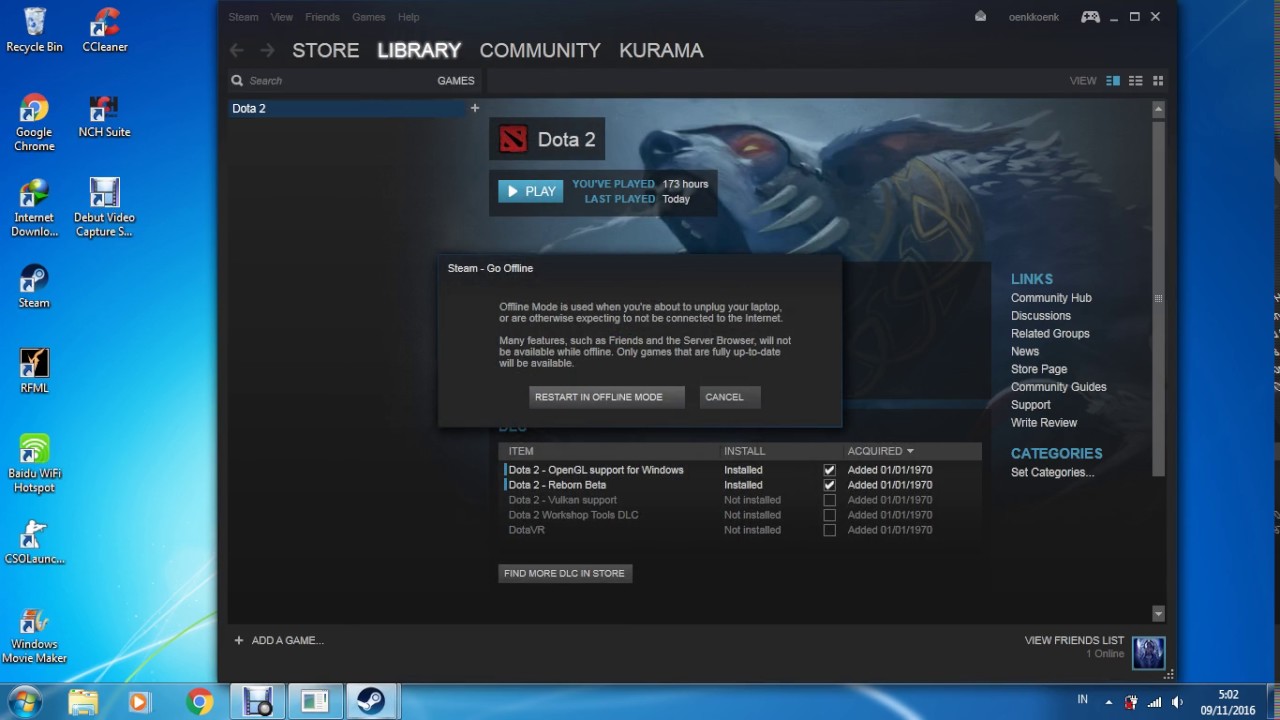
Task: Switch to Steam in the taskbar
Action: coord(371,702)
